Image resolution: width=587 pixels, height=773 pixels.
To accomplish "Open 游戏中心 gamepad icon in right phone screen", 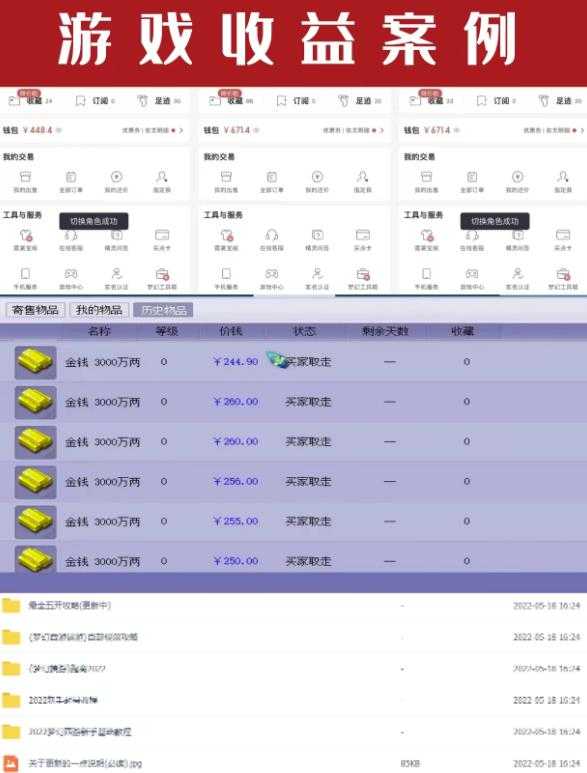I will (x=472, y=274).
